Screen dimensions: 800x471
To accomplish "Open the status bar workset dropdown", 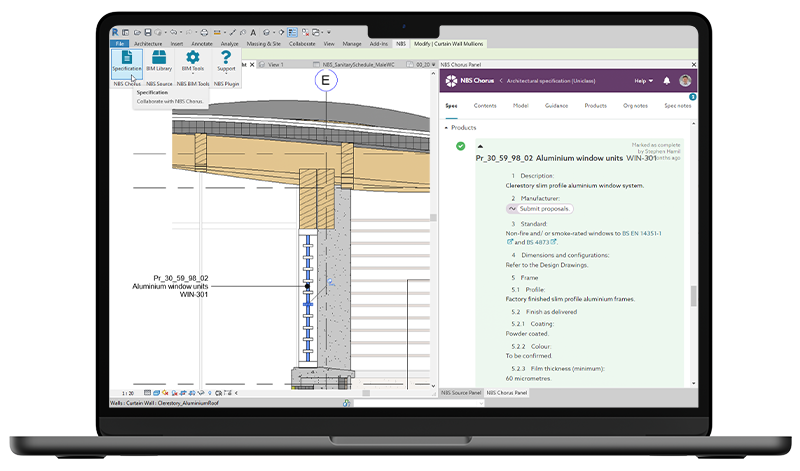I will [481, 403].
